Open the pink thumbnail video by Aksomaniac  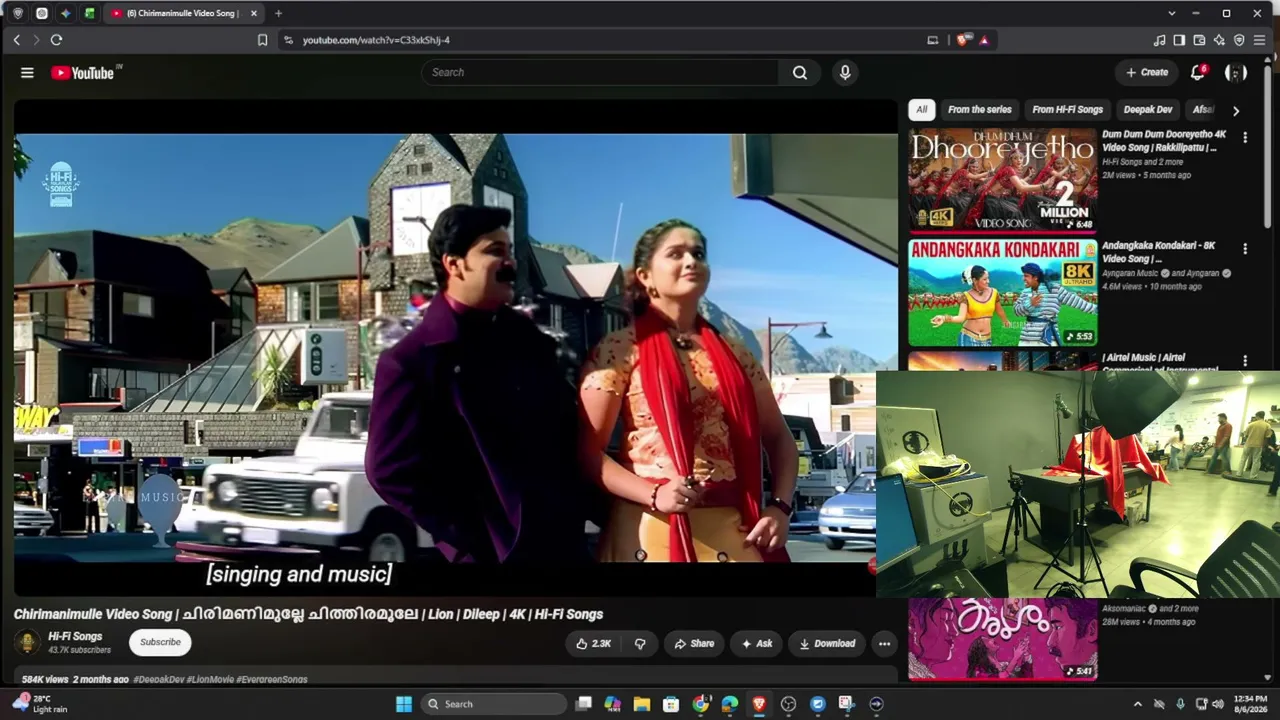click(1003, 639)
